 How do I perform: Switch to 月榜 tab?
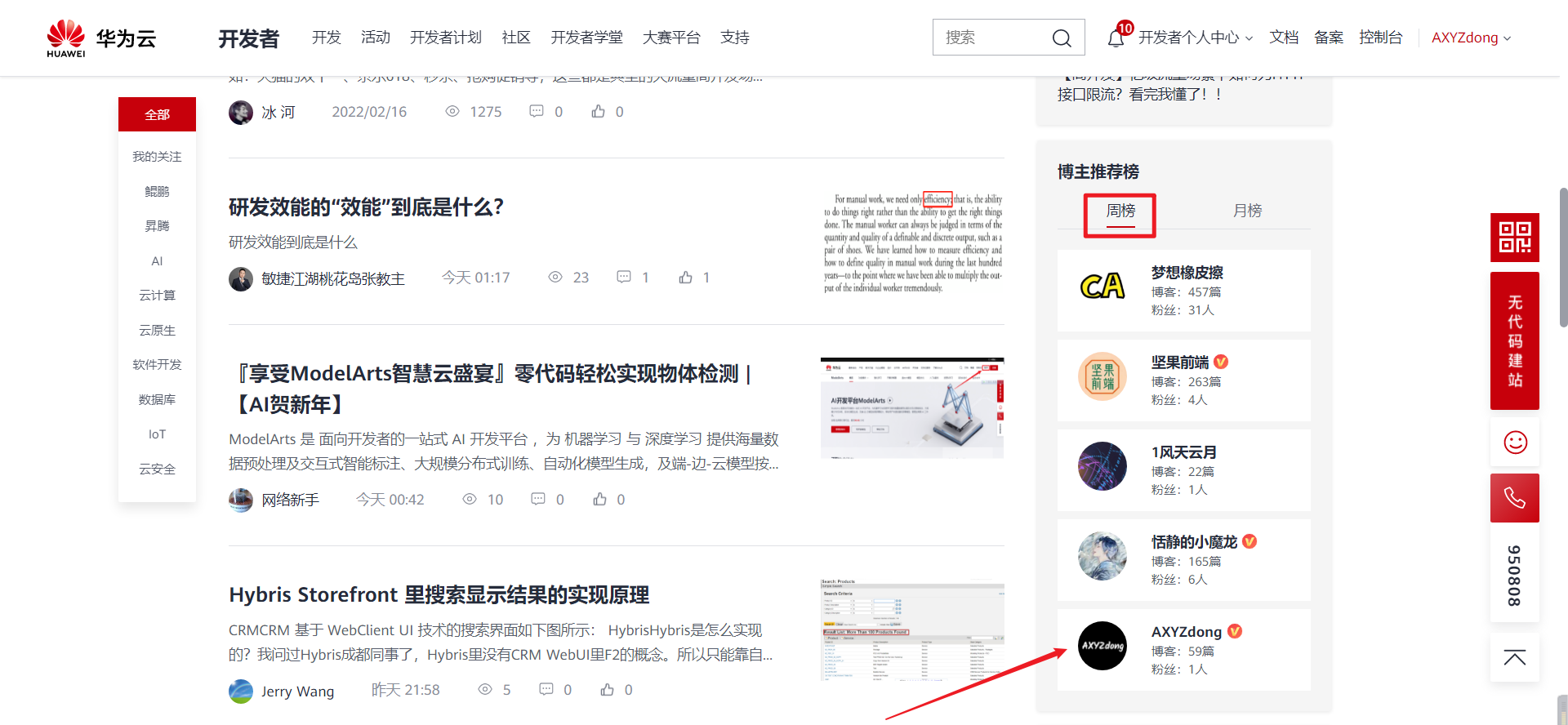(1247, 211)
